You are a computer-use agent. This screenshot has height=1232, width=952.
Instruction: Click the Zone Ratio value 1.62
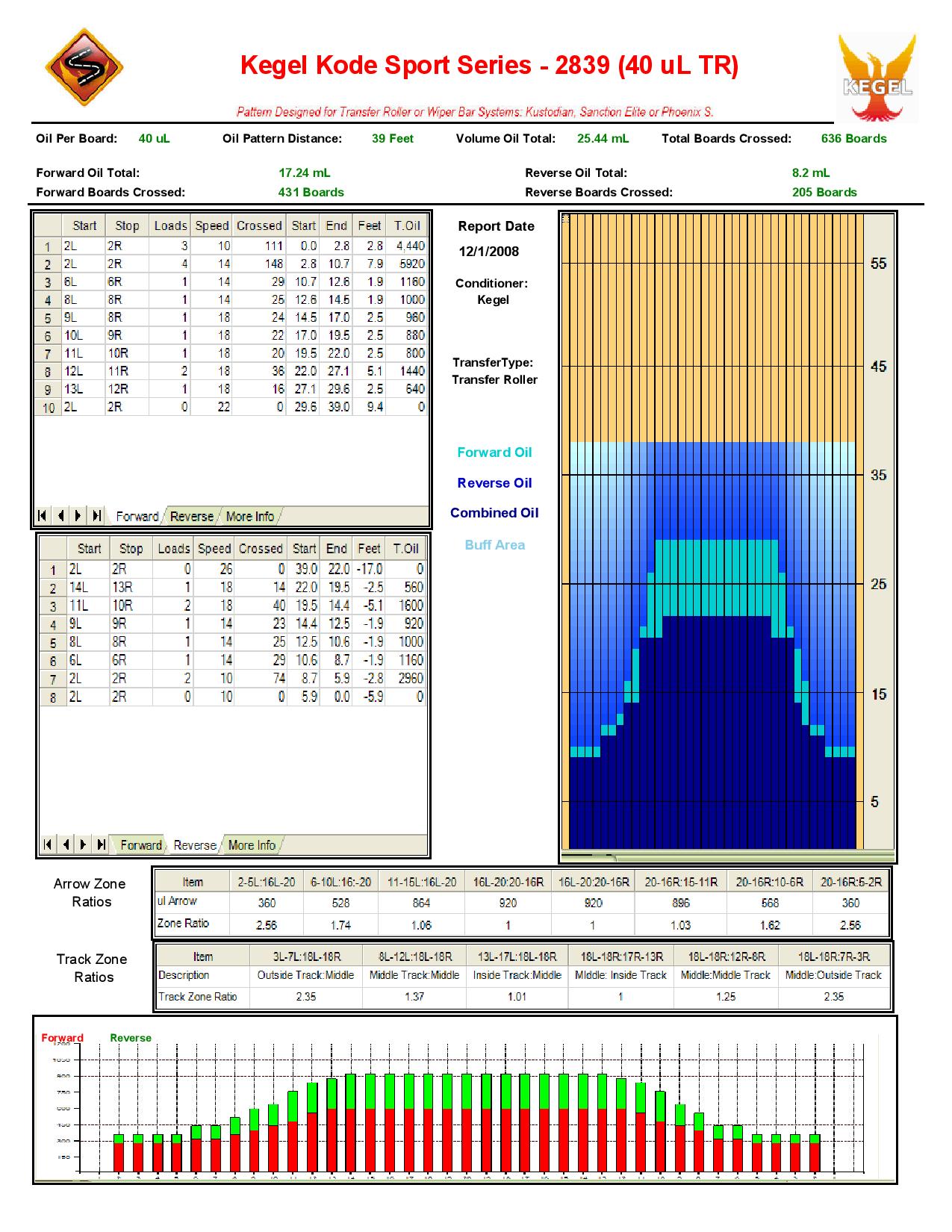click(770, 925)
